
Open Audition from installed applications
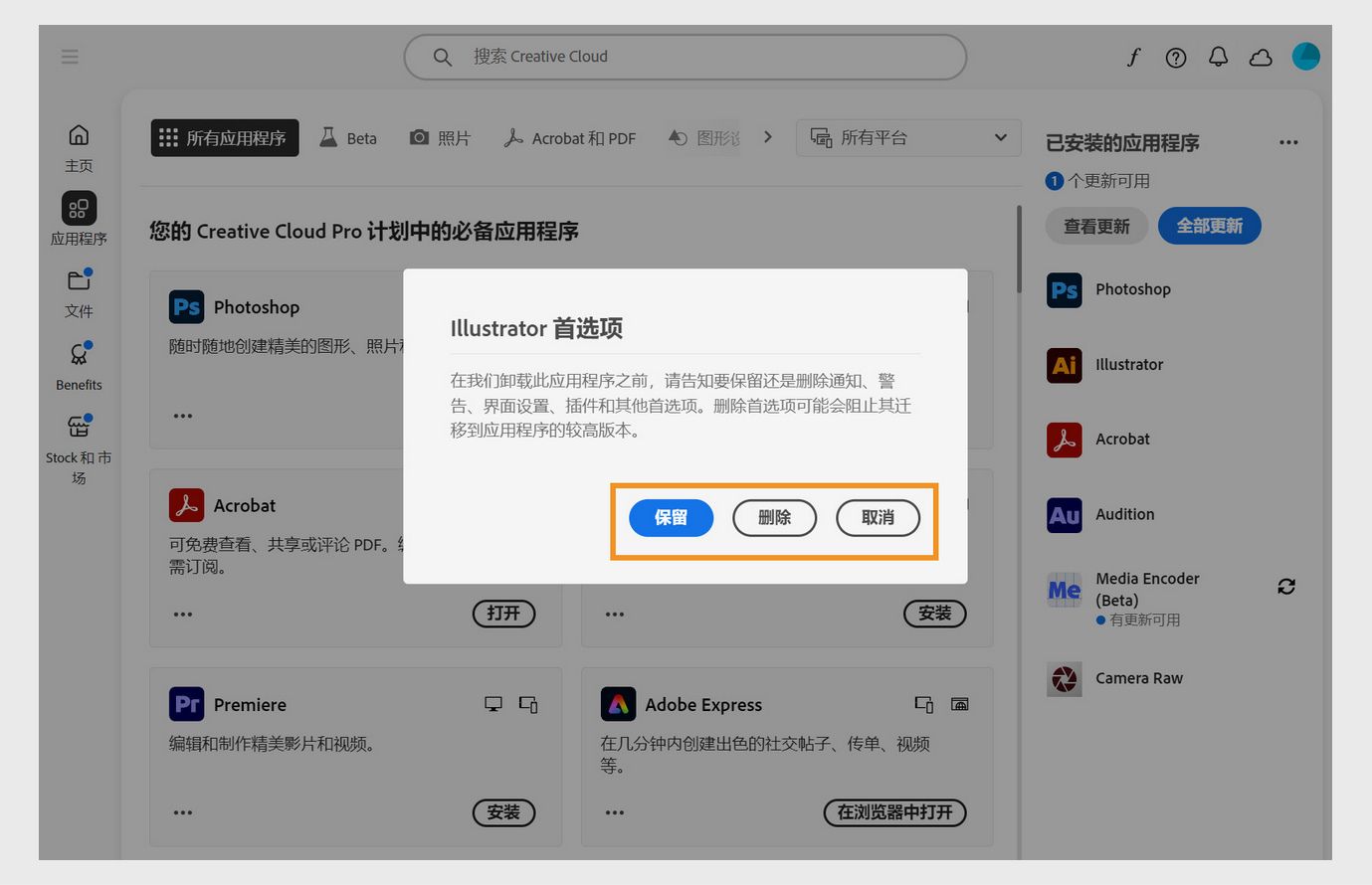(x=1064, y=514)
